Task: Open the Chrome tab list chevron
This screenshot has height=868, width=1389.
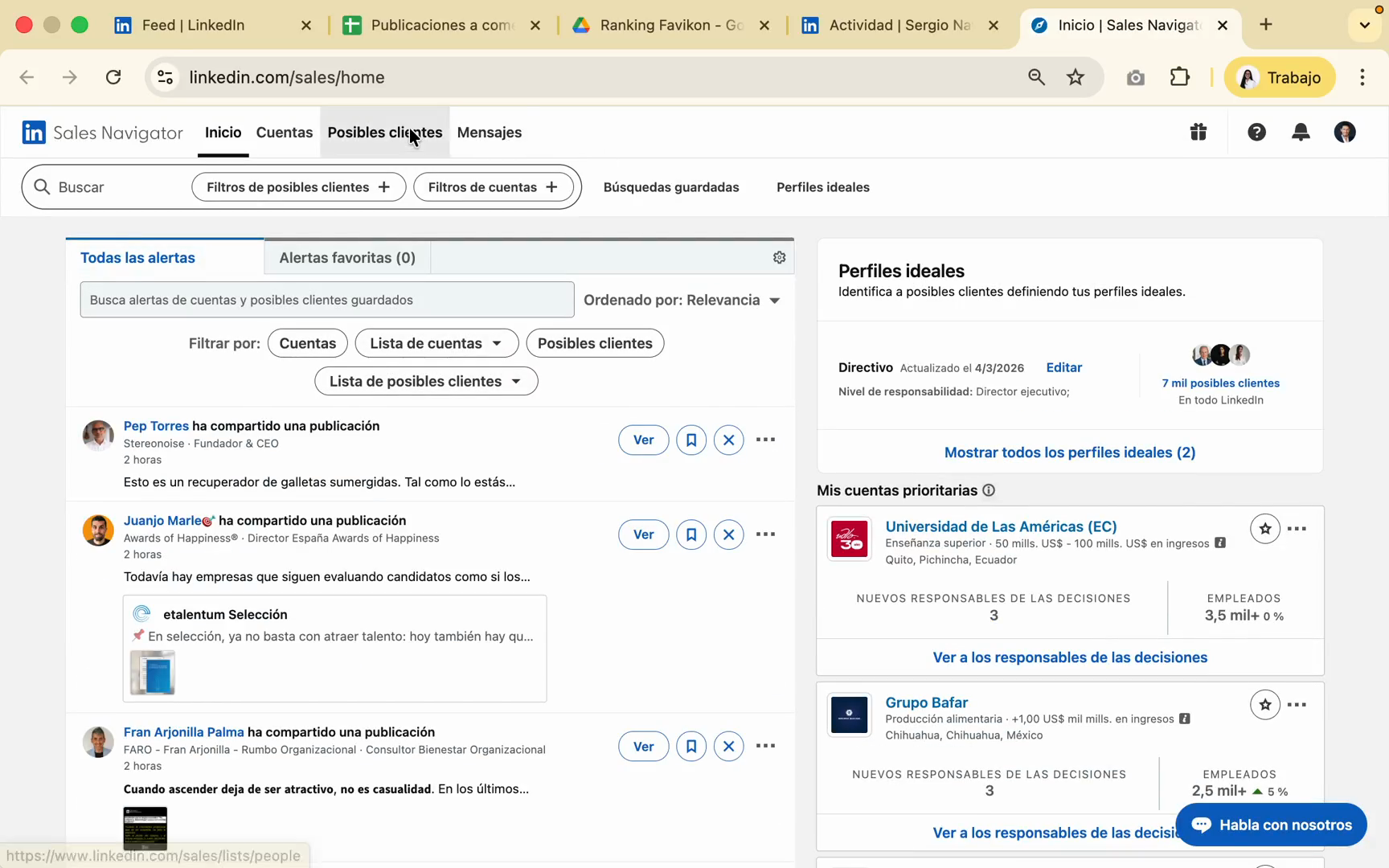Action: pyautogui.click(x=1364, y=25)
